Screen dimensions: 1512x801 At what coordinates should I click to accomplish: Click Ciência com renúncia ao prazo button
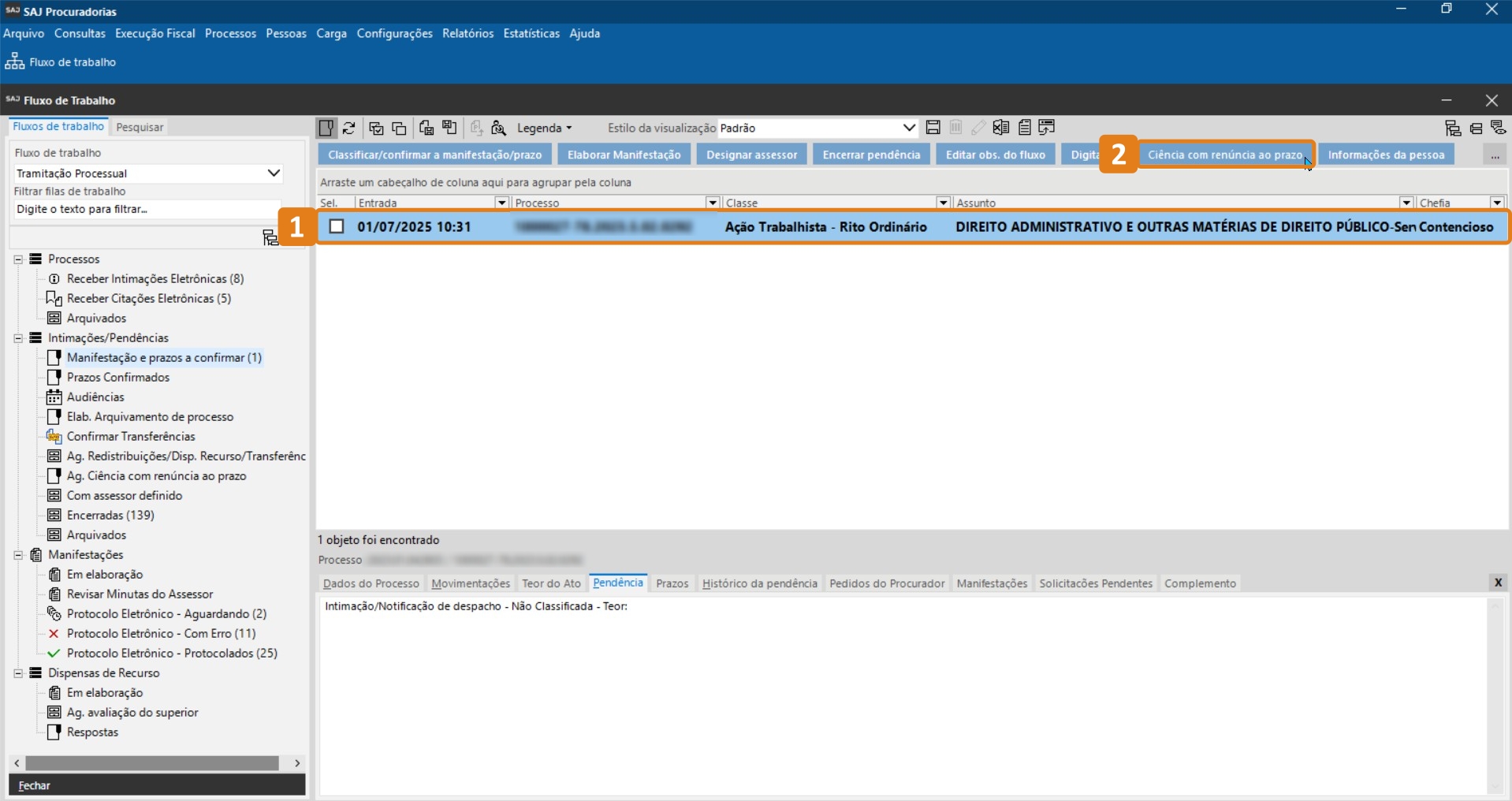(x=1224, y=155)
